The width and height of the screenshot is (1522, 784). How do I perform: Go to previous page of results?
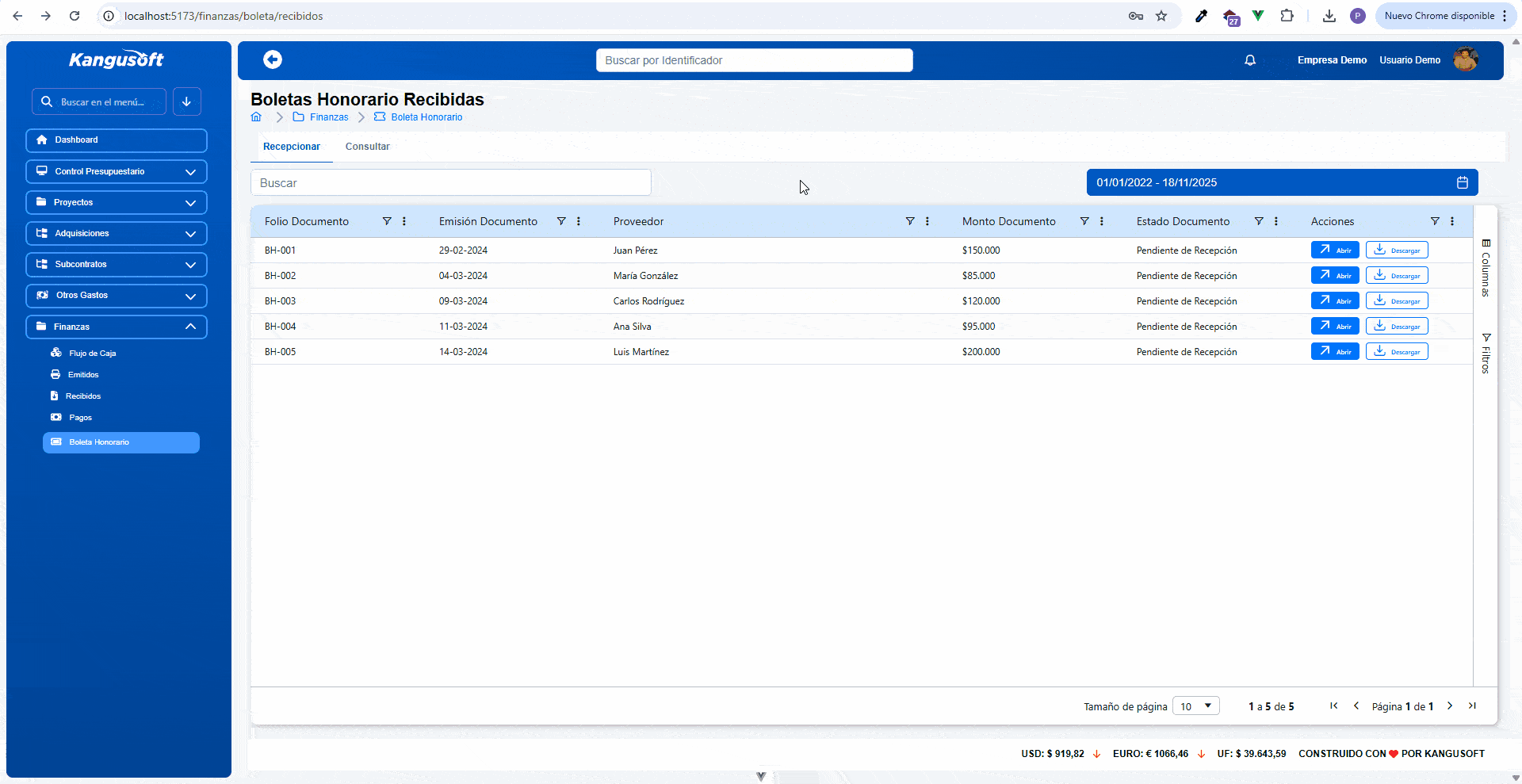click(1356, 706)
